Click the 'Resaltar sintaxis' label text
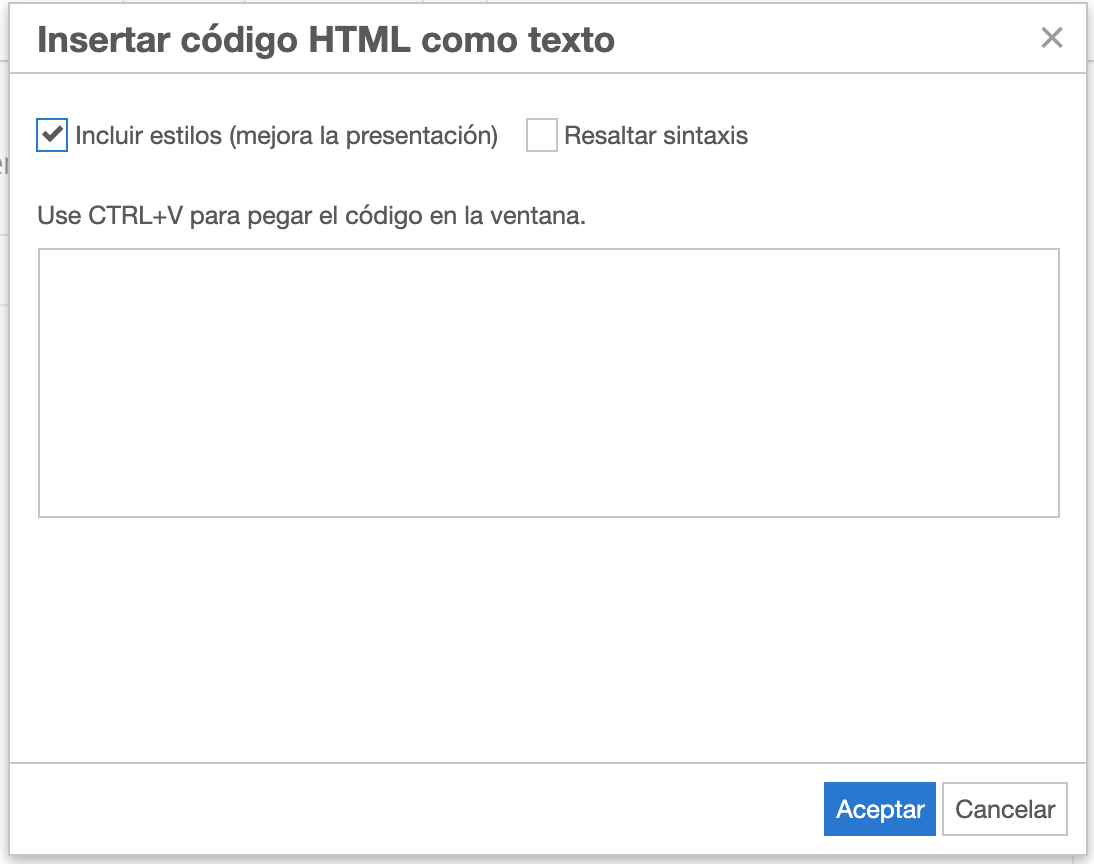The height and width of the screenshot is (864, 1094). 655,136
